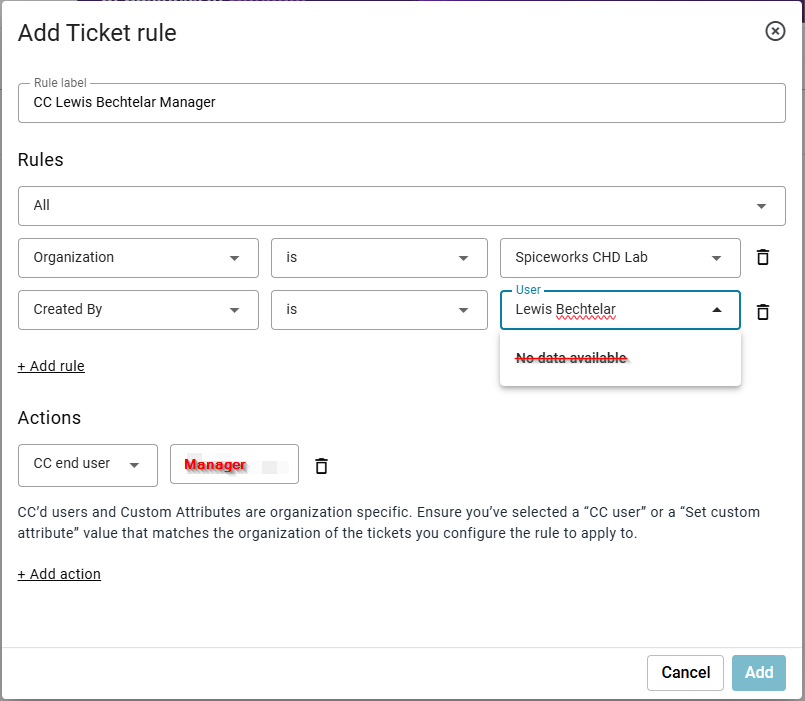Open the 'is' operator dropdown for Organization

[378, 257]
